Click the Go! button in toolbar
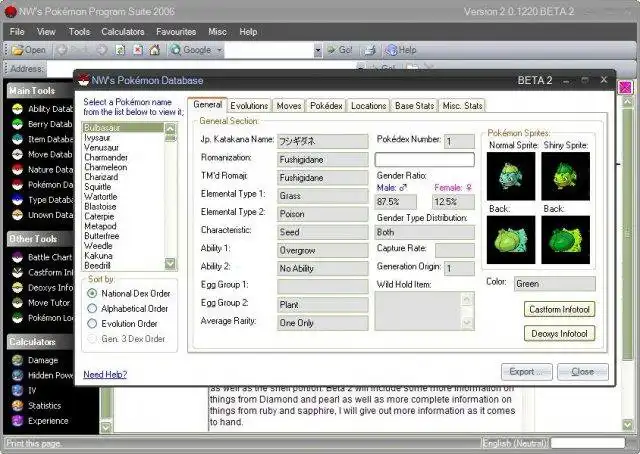The height and width of the screenshot is (454, 640). point(340,50)
